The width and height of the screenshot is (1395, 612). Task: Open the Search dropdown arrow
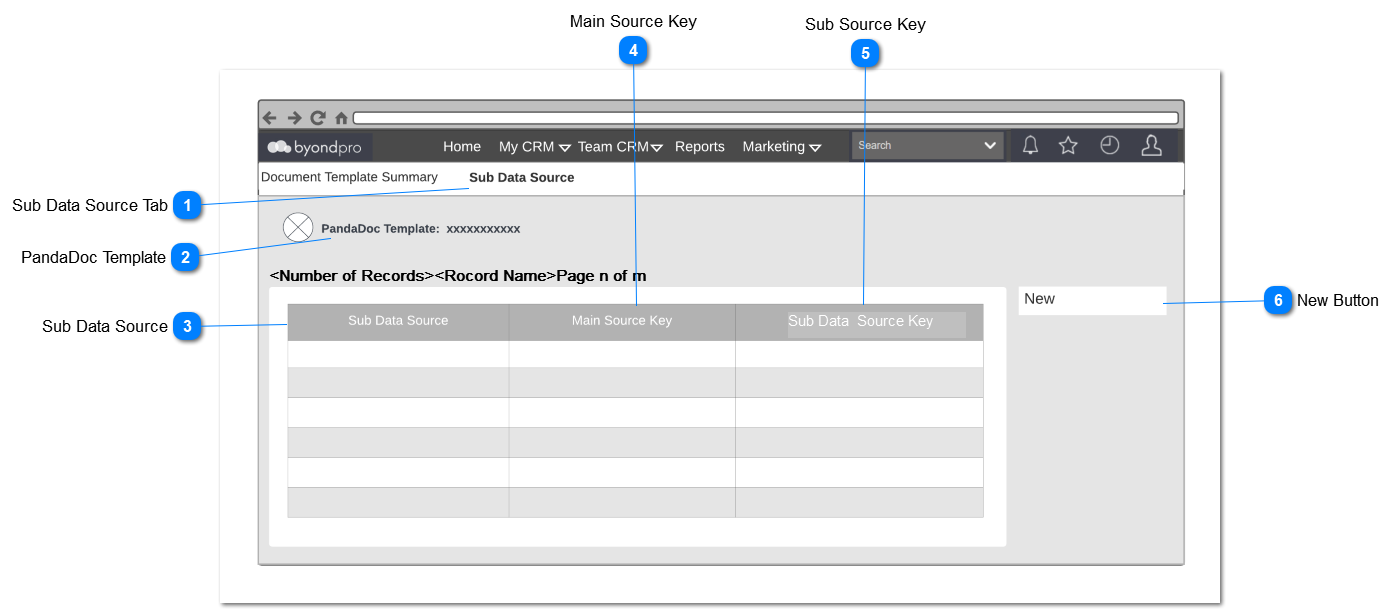990,146
